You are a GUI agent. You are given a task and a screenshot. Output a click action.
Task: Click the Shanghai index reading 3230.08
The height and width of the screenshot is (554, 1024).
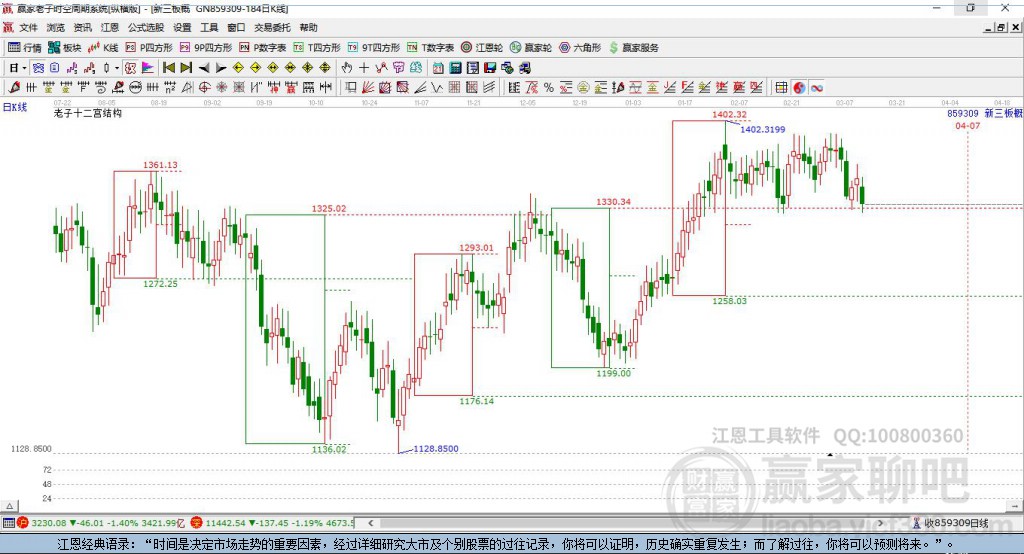(x=48, y=523)
